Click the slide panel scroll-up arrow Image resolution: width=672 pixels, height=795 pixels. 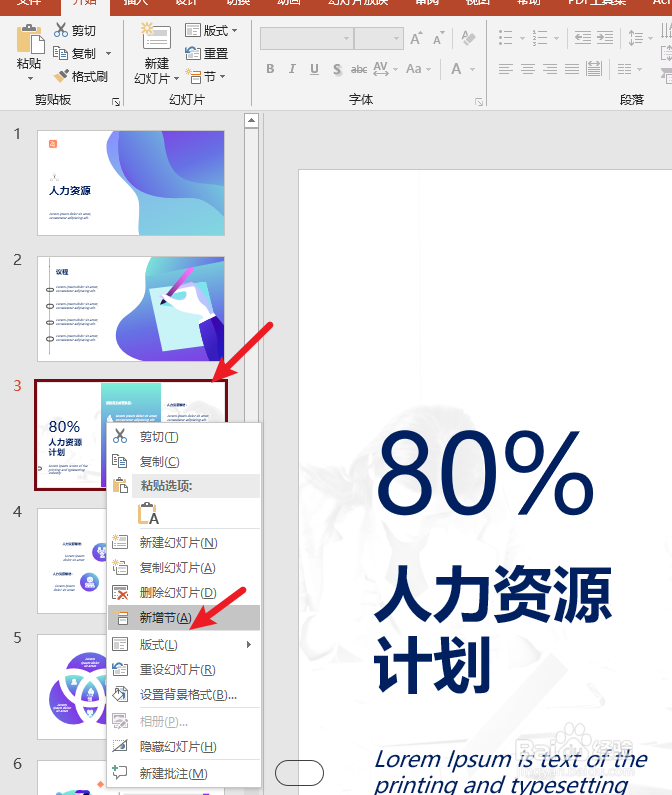(251, 121)
